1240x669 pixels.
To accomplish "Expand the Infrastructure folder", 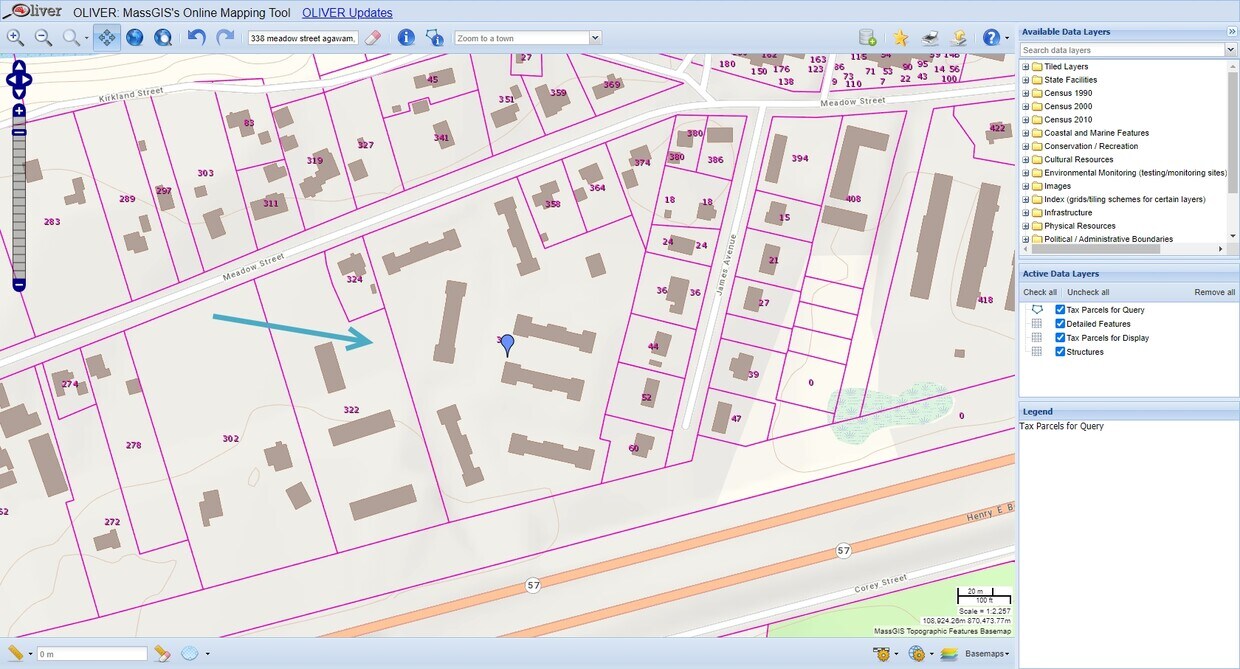I will tap(1025, 213).
